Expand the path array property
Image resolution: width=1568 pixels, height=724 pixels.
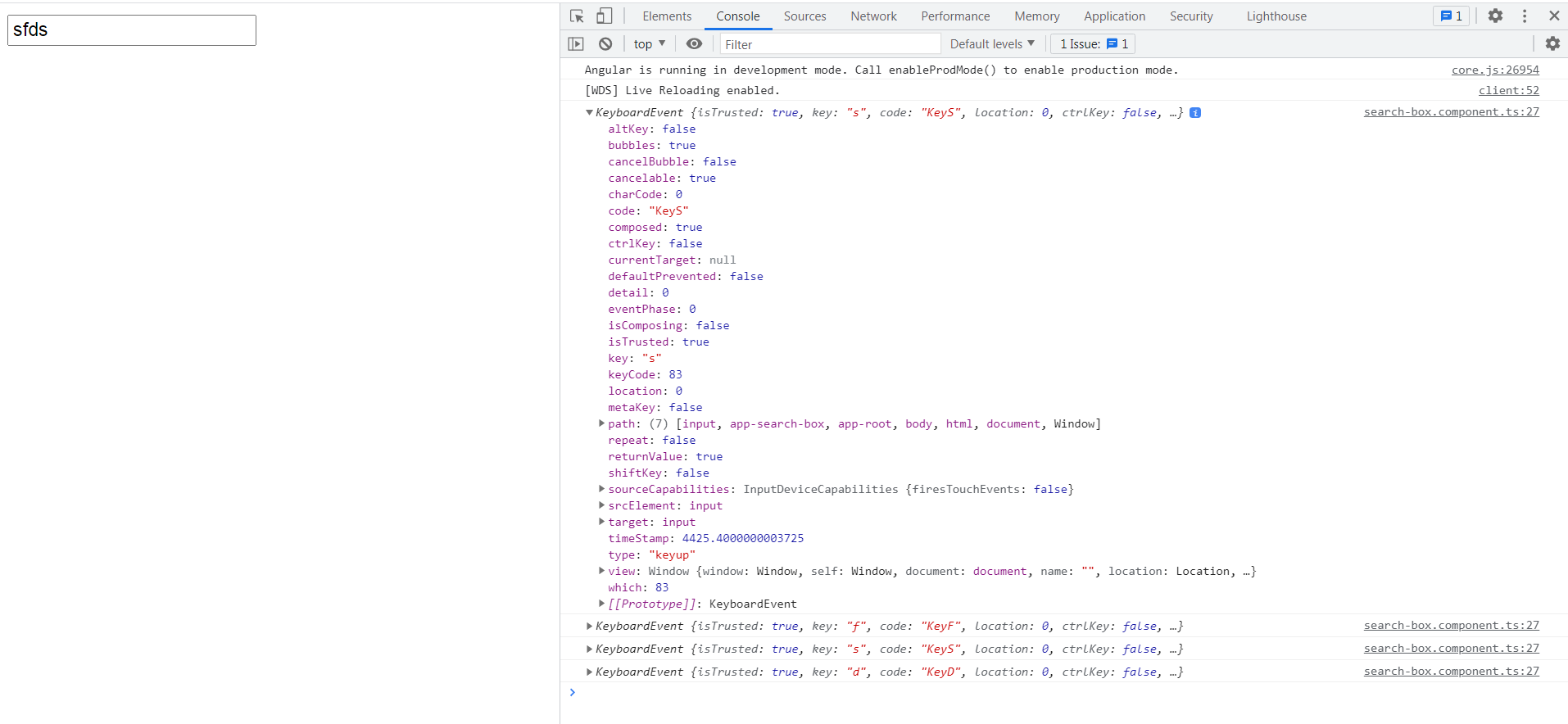[x=601, y=424]
